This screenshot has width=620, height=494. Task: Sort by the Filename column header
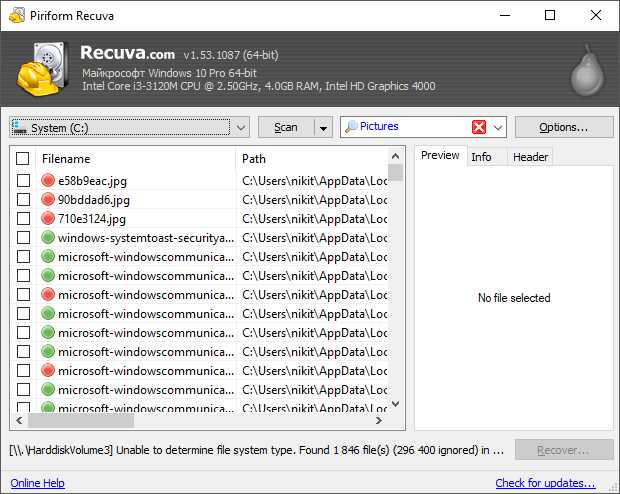tap(136, 159)
